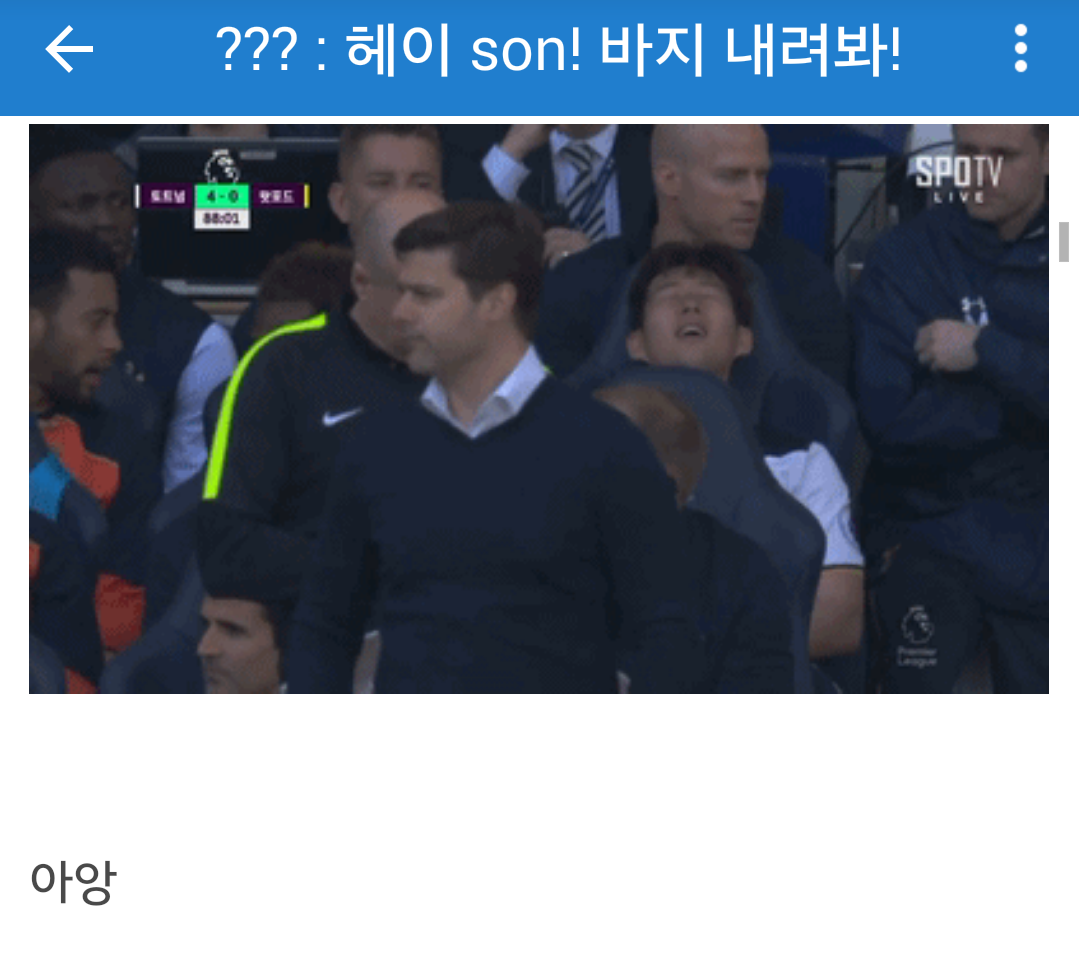Click the white Nike swoosh logo

(342, 416)
